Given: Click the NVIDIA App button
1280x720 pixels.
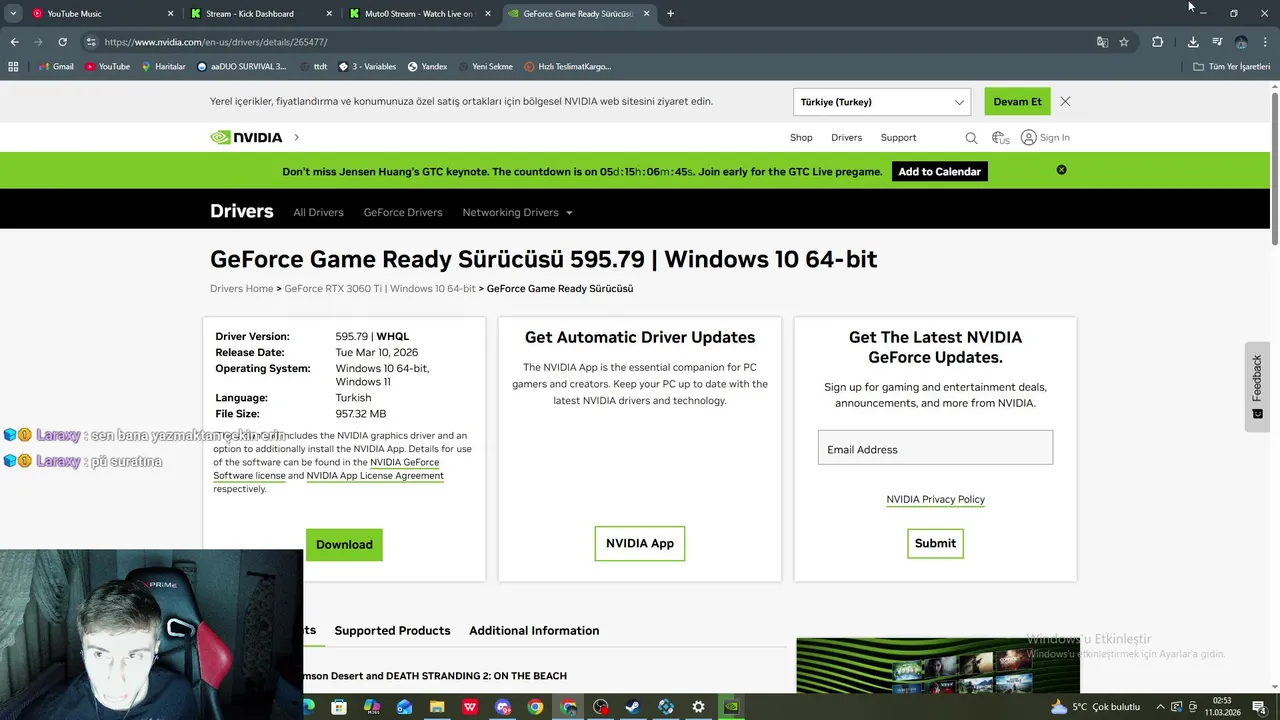Looking at the screenshot, I should click(x=640, y=543).
